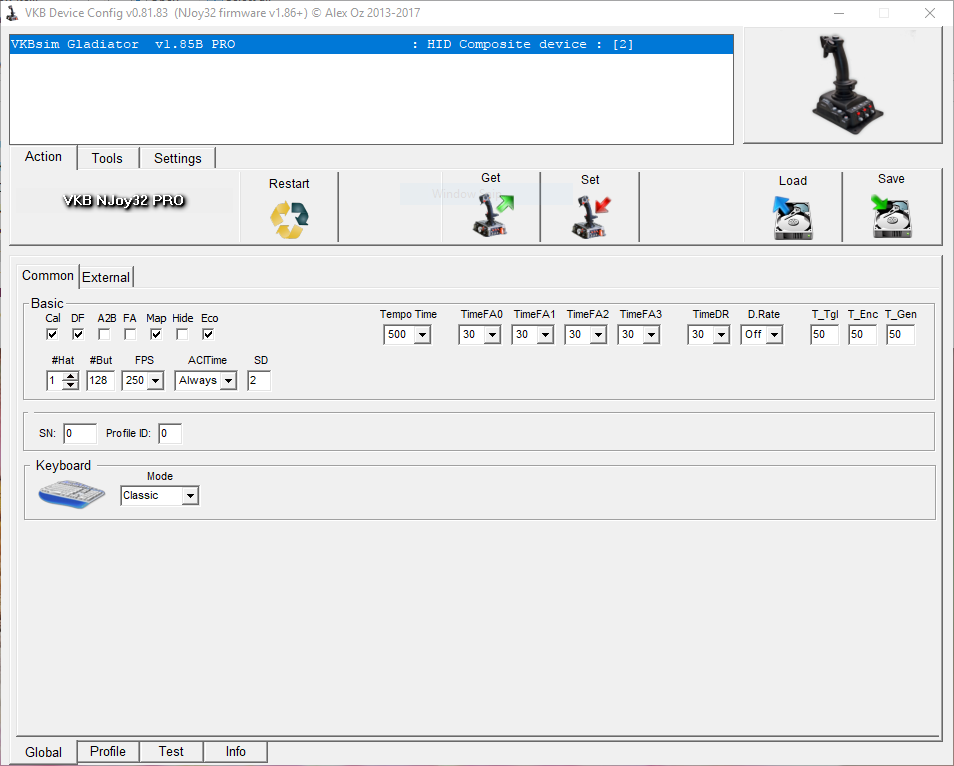Switch to the Action tab
This screenshot has height=766, width=954.
tap(43, 157)
